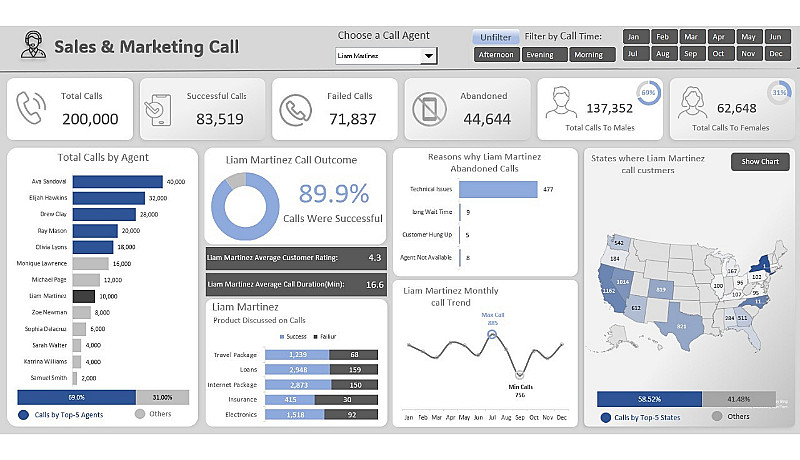Click the Loans 159 failure bar segment
Screen dimensions: 800x460
354,370
